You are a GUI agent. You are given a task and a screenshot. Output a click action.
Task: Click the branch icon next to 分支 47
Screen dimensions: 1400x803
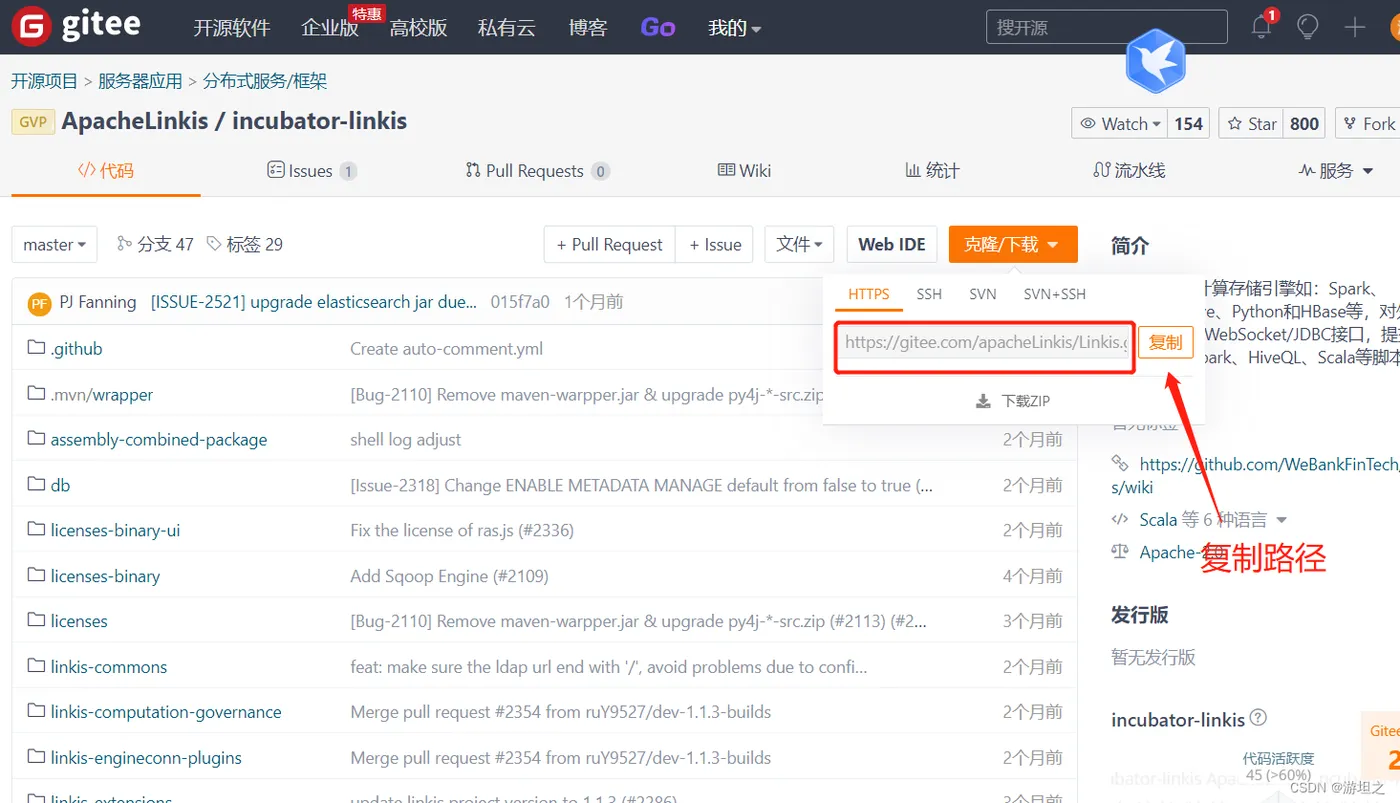(124, 243)
